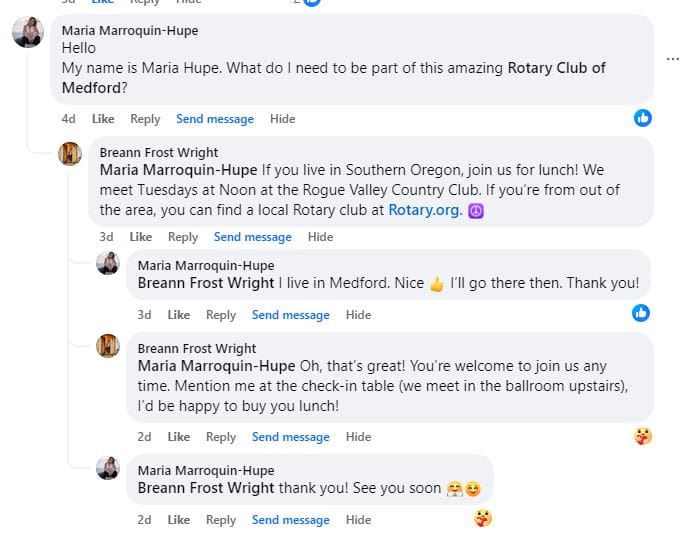Reply to Breann's 'buy you lunch' comment
This screenshot has width=681, height=547.
[x=221, y=437]
